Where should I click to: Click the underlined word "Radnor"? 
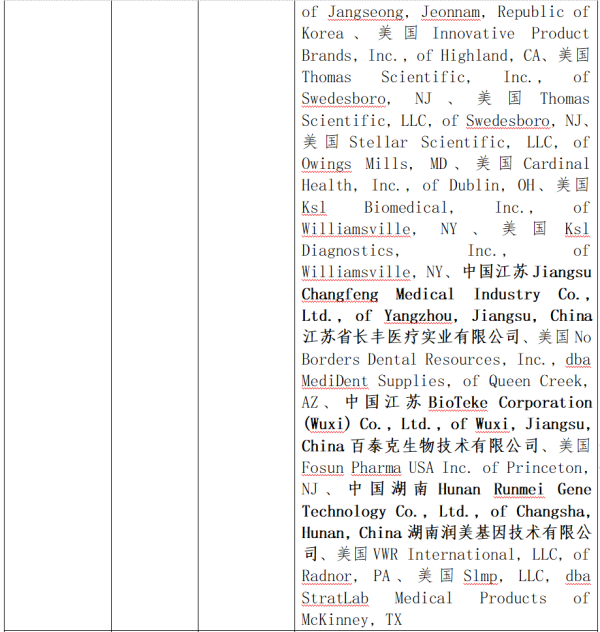pos(326,578)
